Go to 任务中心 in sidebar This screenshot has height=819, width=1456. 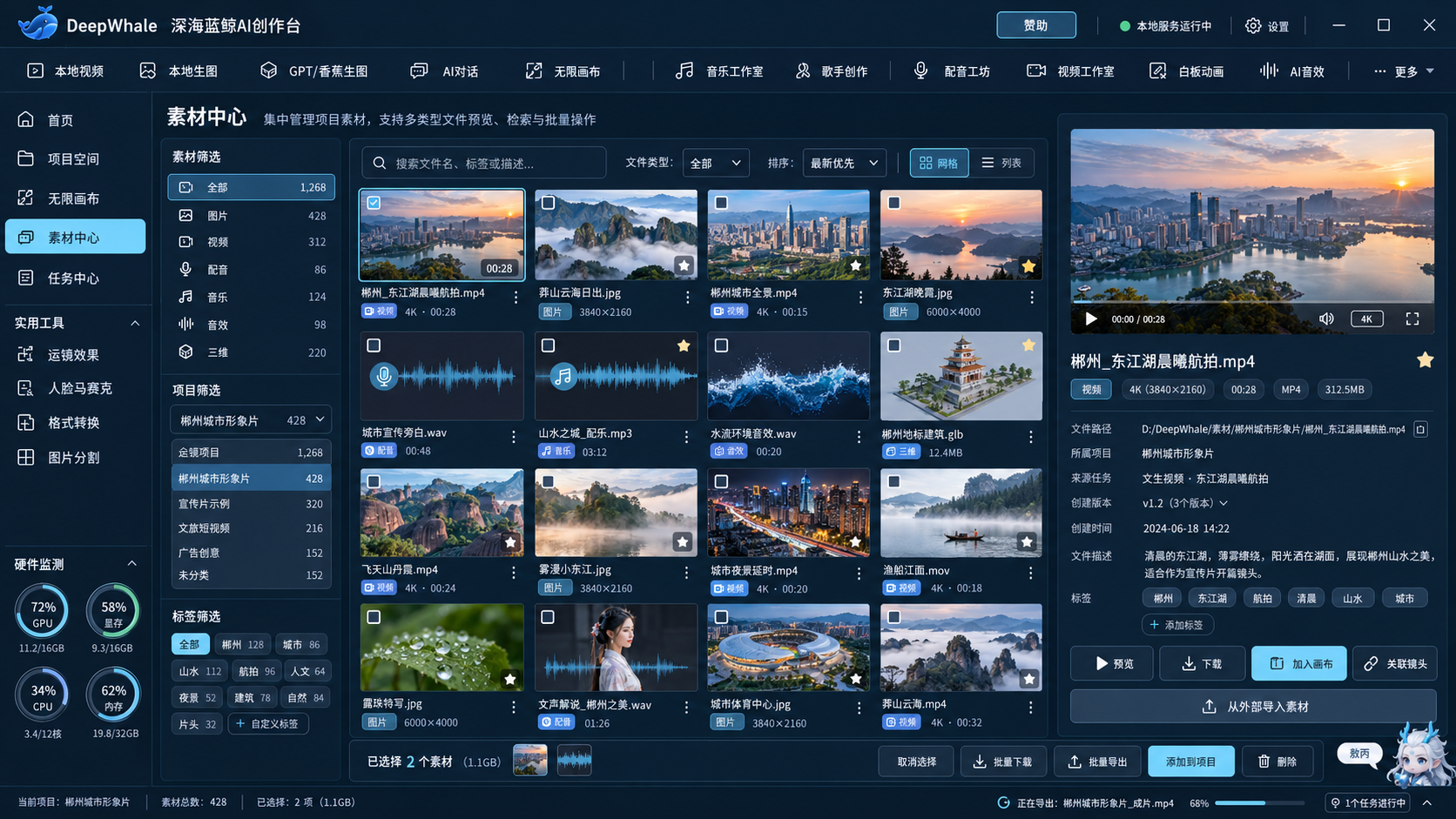point(75,278)
